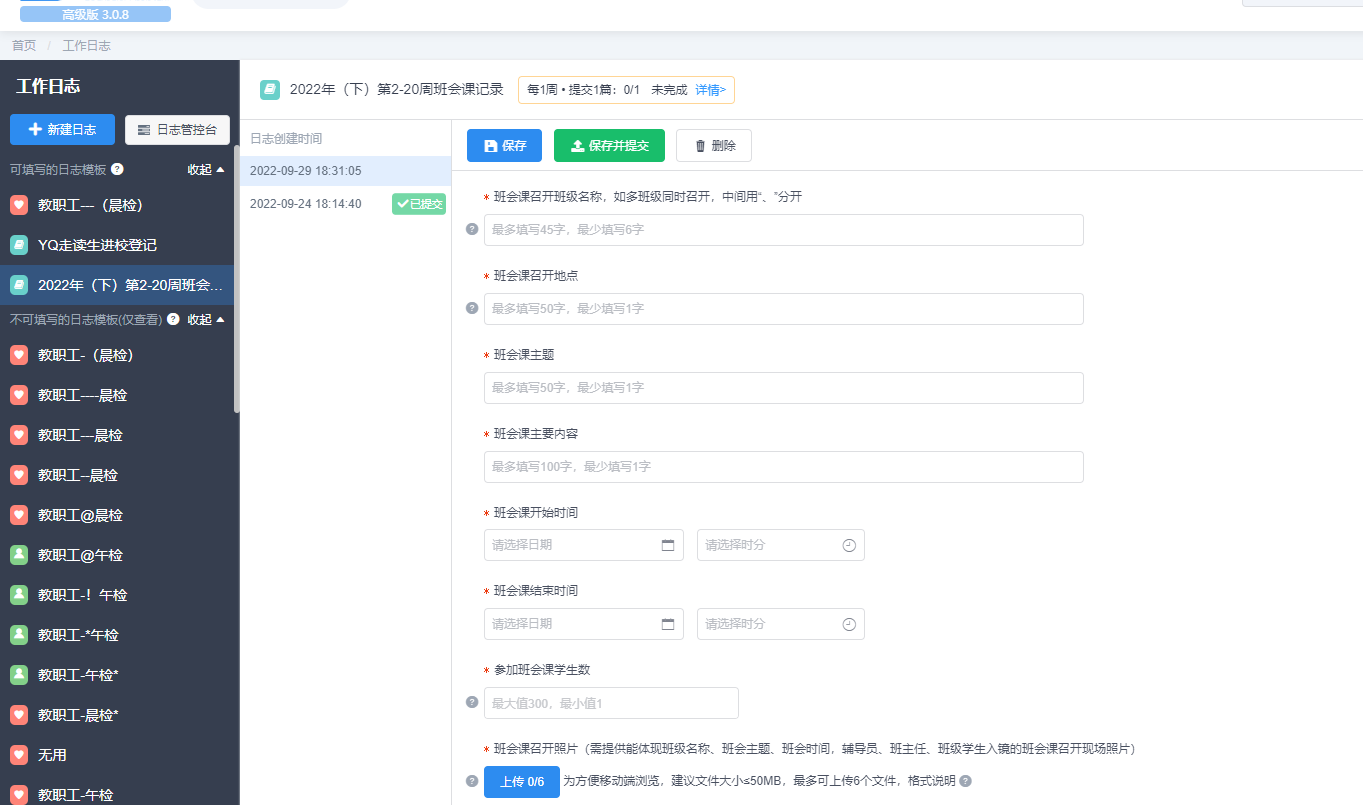Click help icon beside 参加班会课学生数 field
This screenshot has width=1363, height=805.
tap(472, 702)
